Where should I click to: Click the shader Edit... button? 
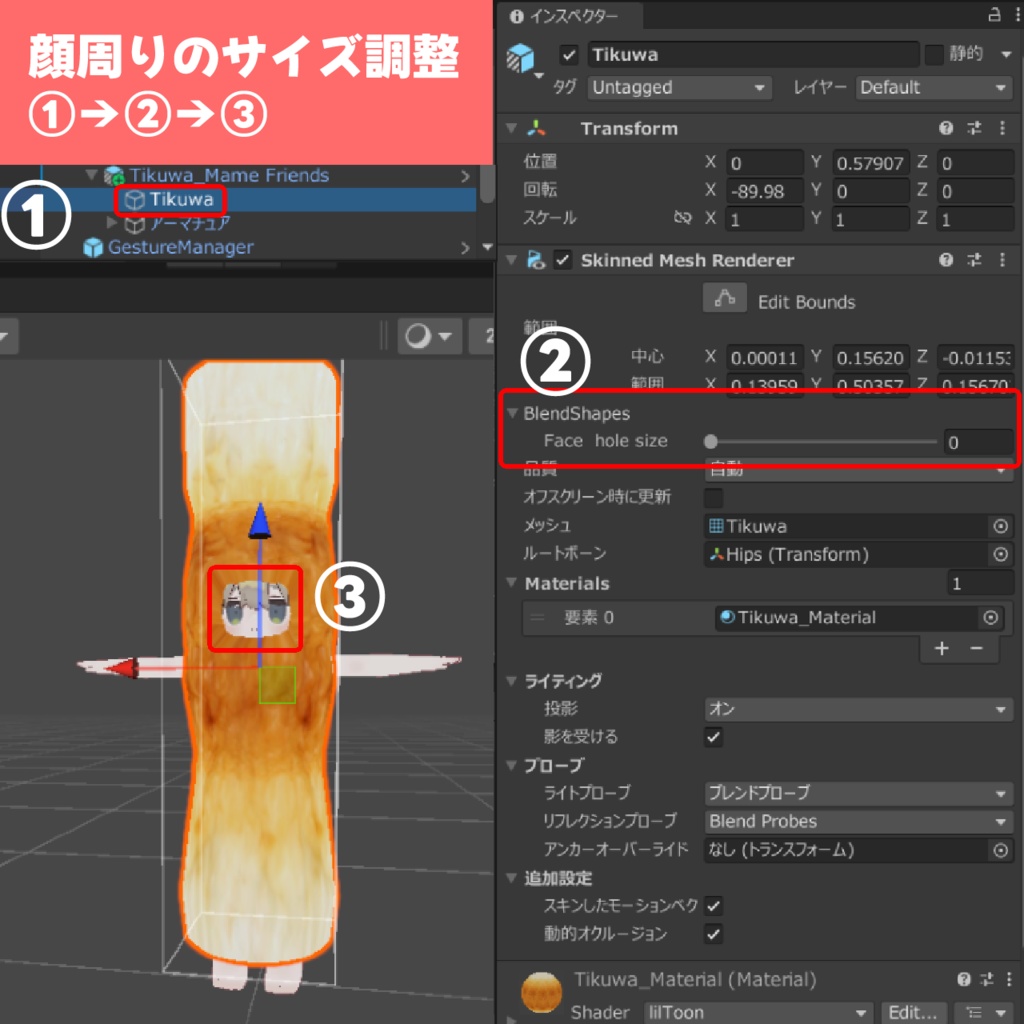pyautogui.click(x=914, y=1012)
